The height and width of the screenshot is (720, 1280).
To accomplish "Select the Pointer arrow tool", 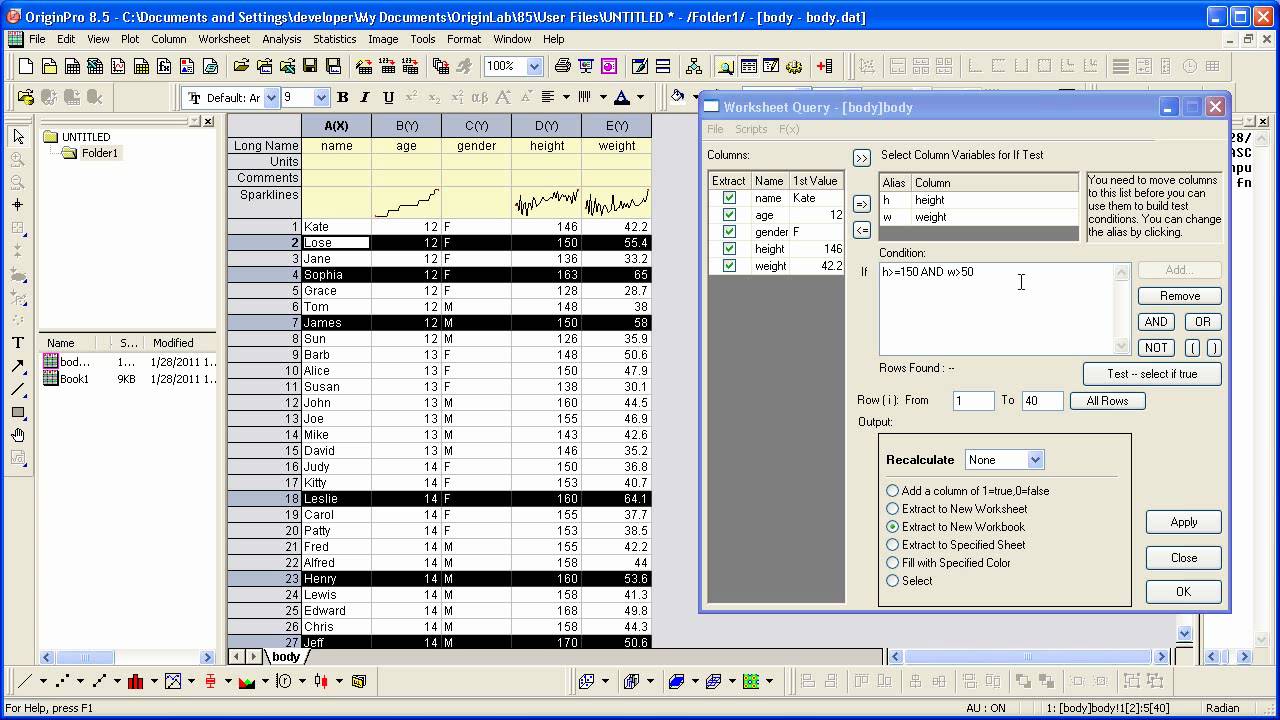I will click(x=18, y=136).
